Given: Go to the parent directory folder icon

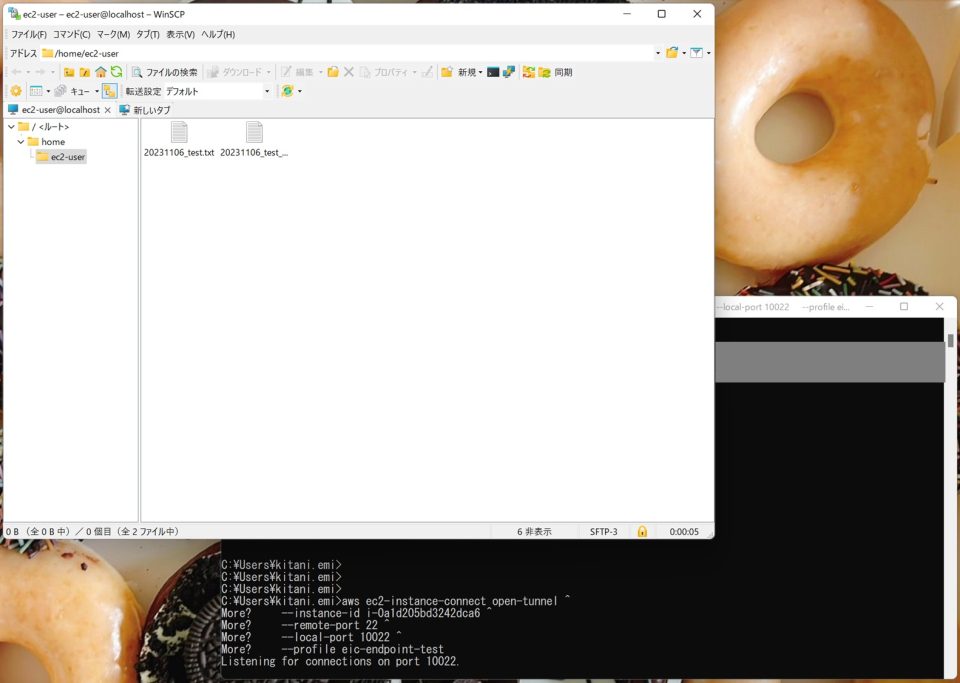Looking at the screenshot, I should [x=69, y=72].
